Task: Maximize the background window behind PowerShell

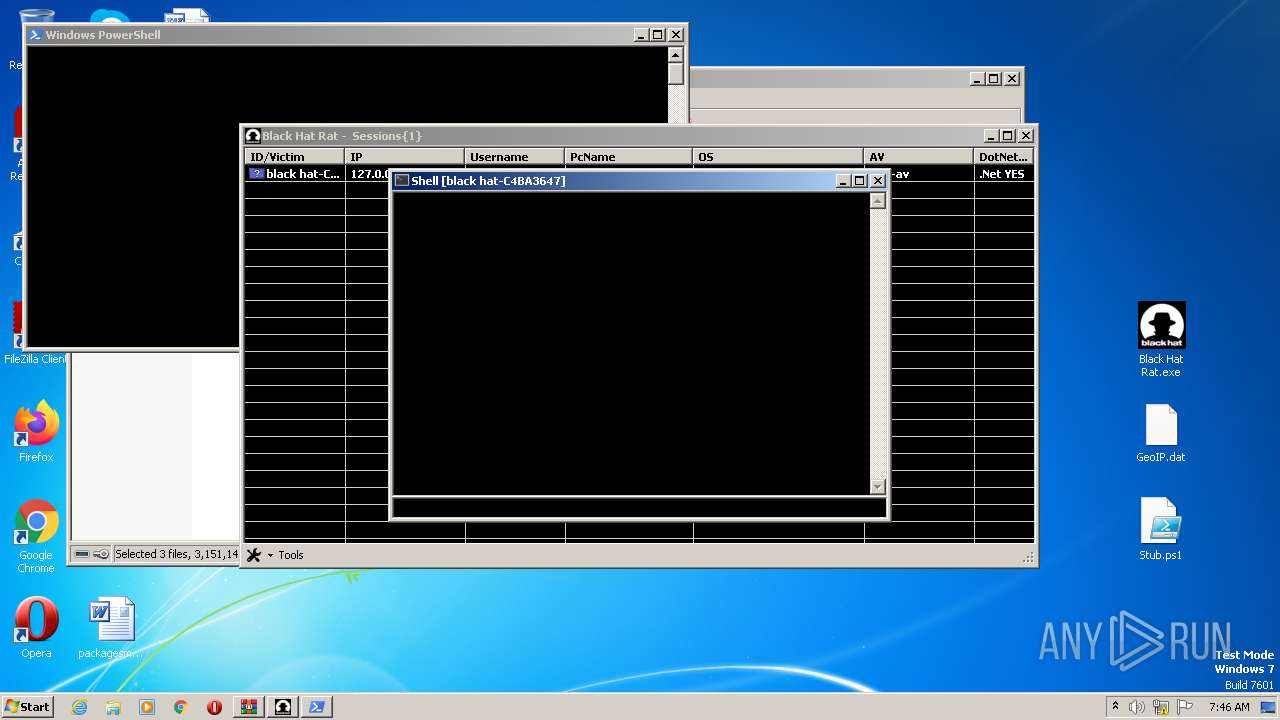Action: (994, 79)
